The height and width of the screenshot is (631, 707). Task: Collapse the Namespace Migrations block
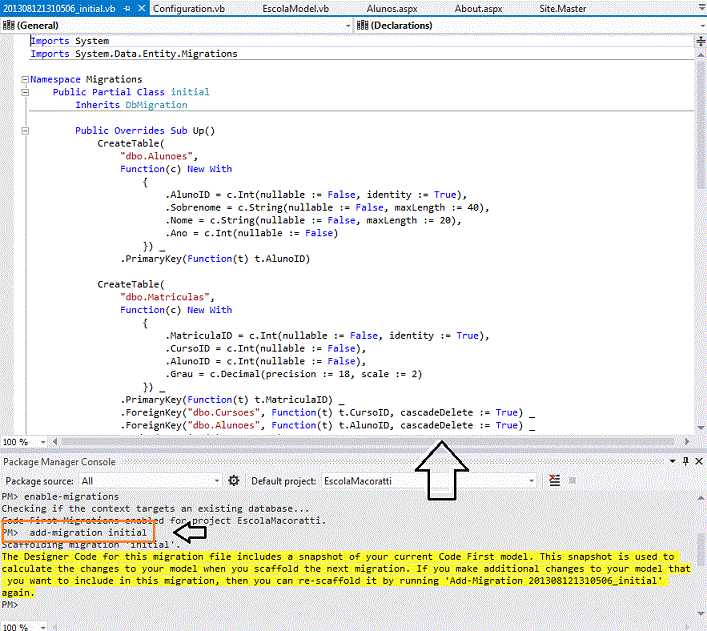[25, 80]
